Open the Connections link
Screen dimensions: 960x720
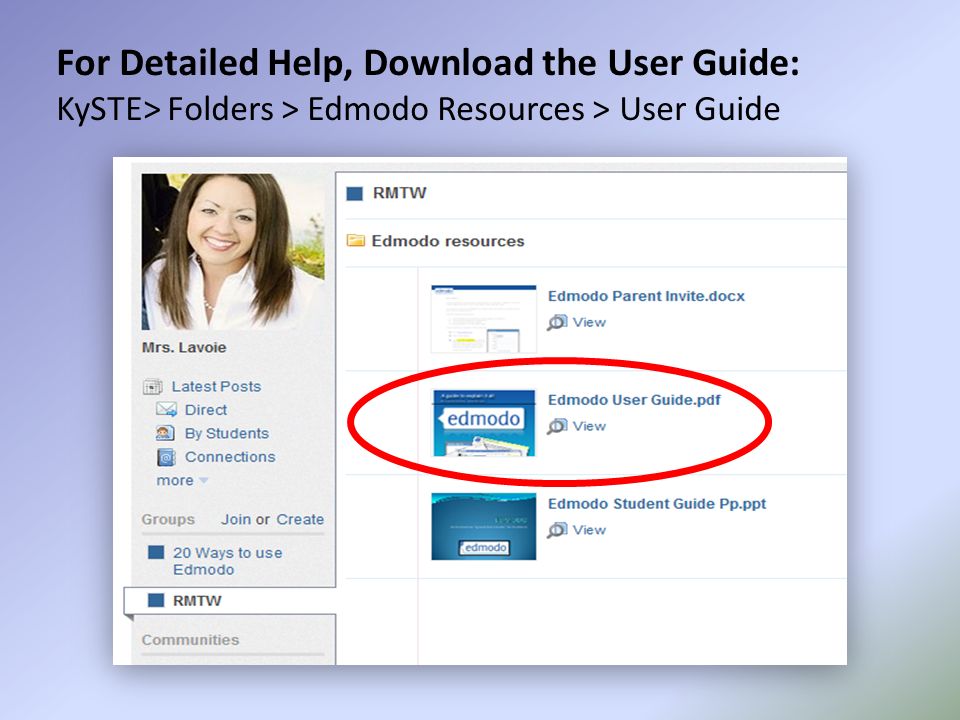tap(230, 457)
